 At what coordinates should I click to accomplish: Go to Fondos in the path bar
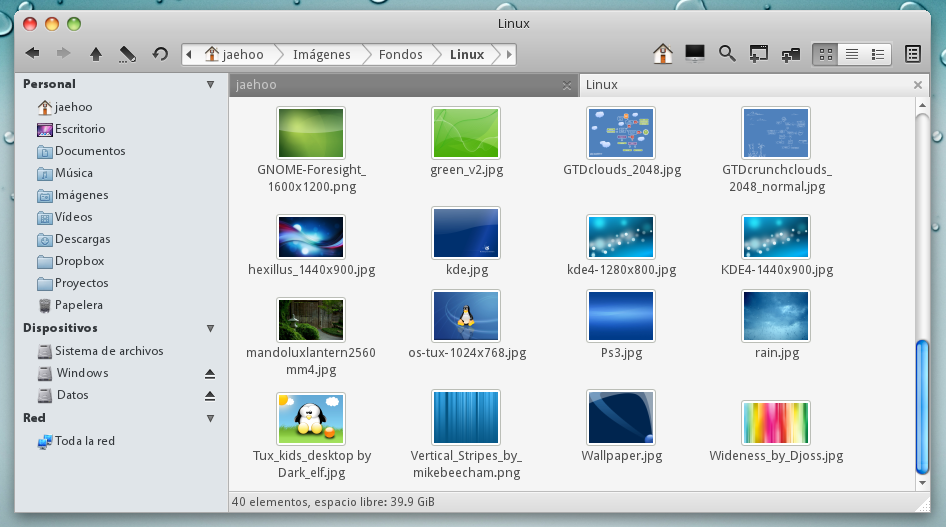(x=401, y=54)
